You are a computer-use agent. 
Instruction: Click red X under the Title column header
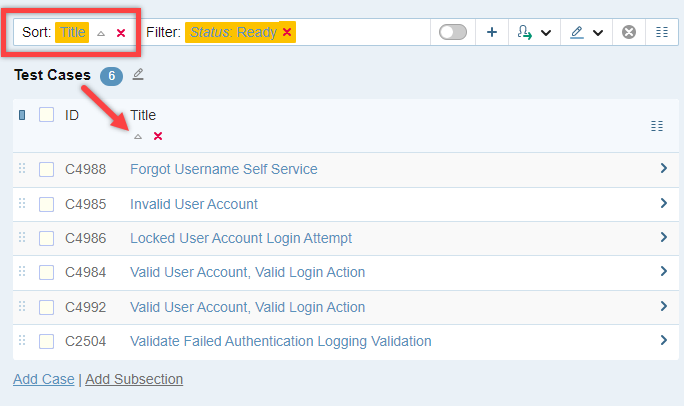click(x=158, y=136)
